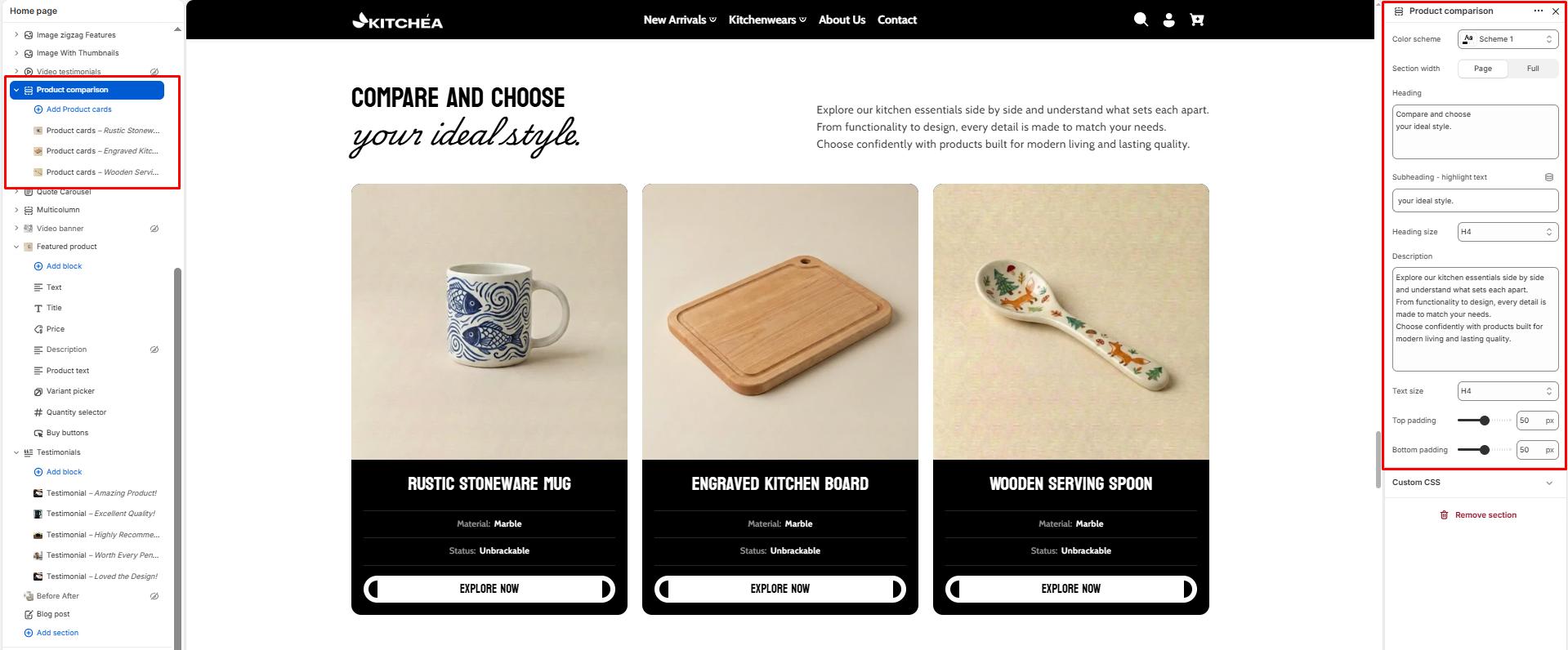Open the Heading size H4 dropdown
This screenshot has width=1568, height=650.
[x=1508, y=232]
